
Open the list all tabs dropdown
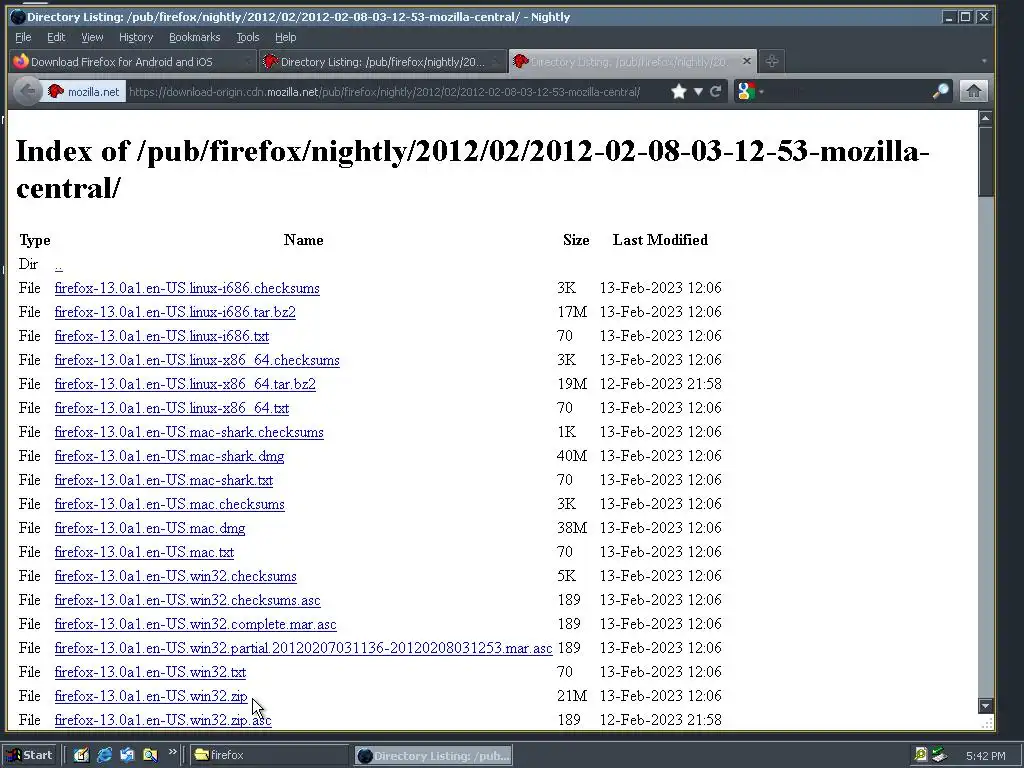pyautogui.click(x=984, y=61)
